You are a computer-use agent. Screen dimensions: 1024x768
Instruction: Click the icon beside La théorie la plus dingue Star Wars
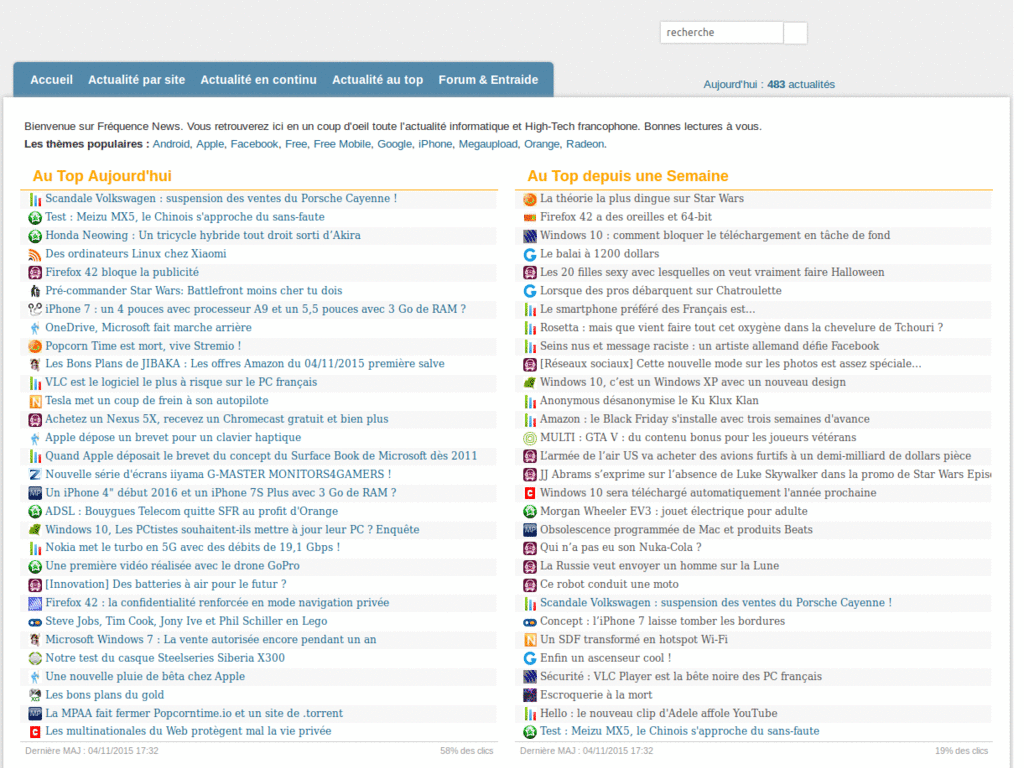[x=530, y=199]
